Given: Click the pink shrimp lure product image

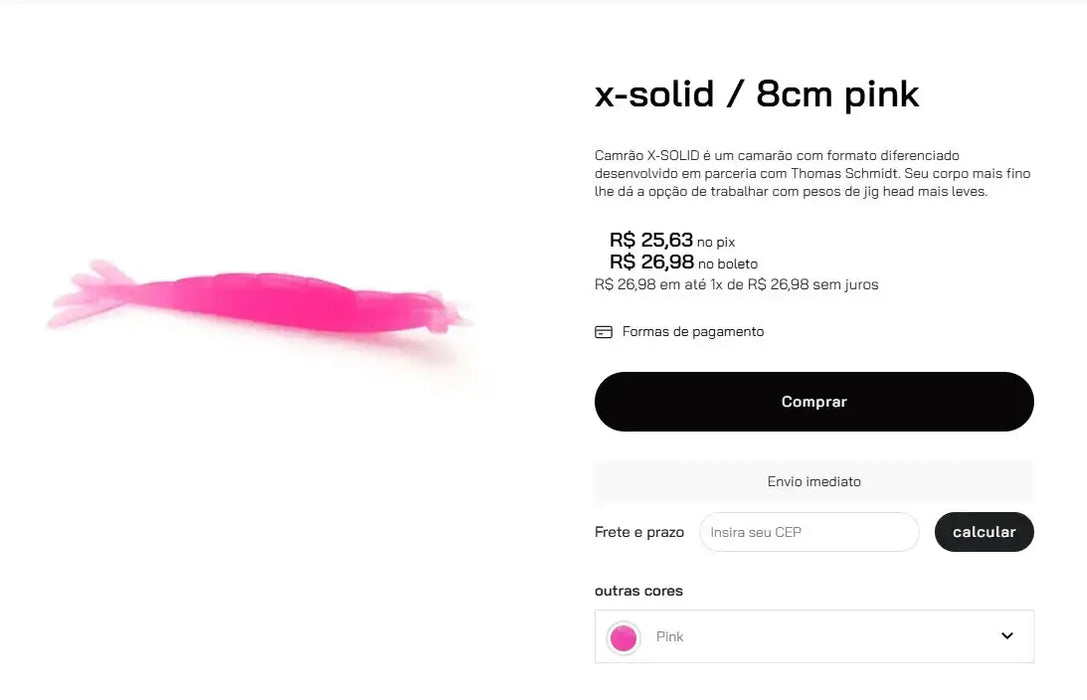Looking at the screenshot, I should click(270, 300).
